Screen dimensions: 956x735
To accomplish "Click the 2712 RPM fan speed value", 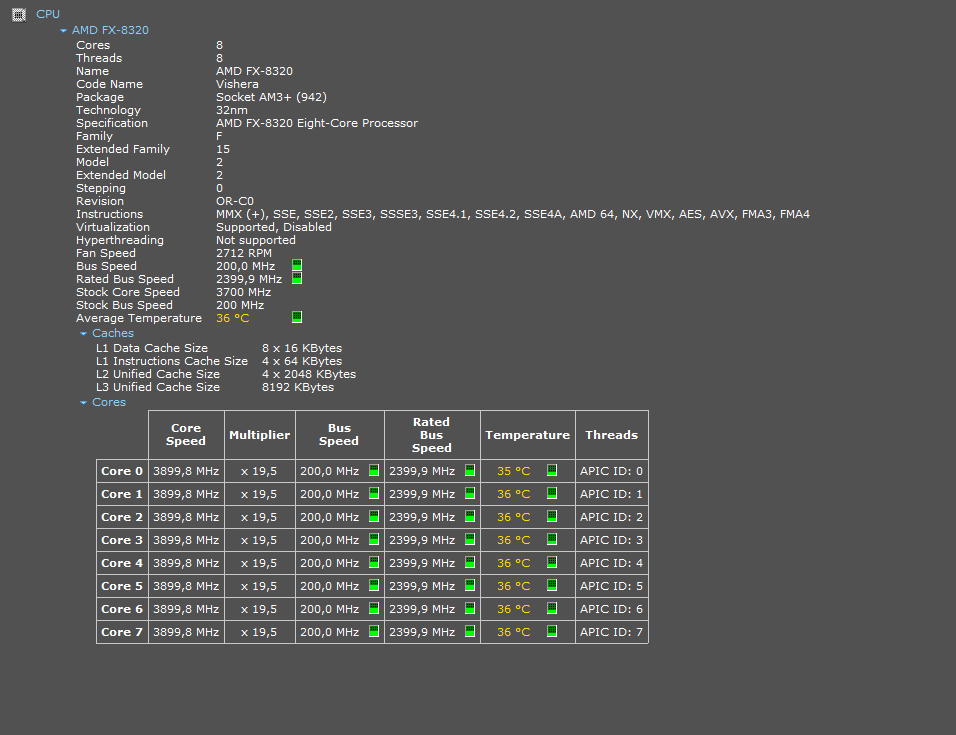I will [244, 253].
